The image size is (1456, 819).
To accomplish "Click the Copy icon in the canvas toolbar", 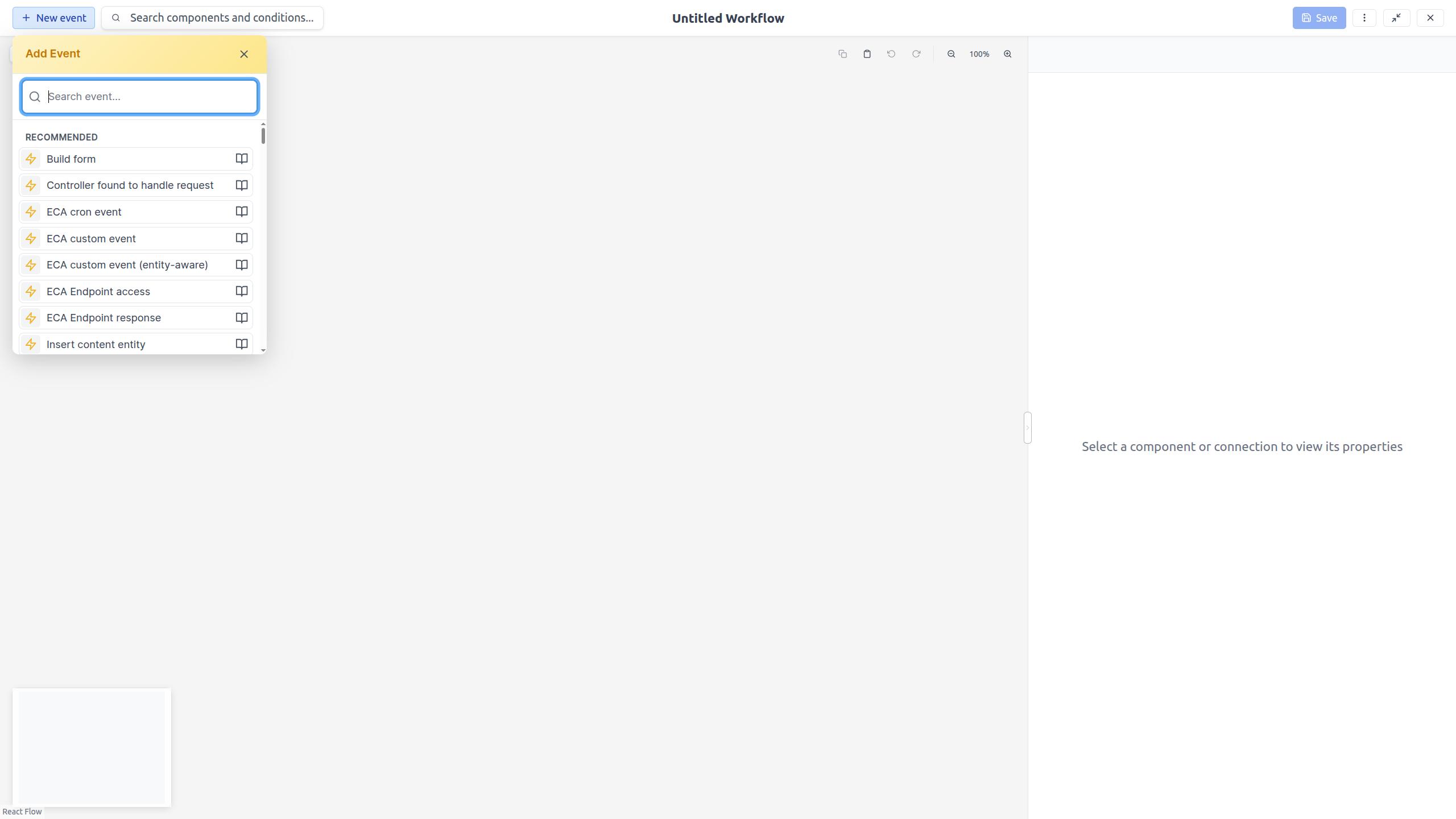I will coord(842,53).
